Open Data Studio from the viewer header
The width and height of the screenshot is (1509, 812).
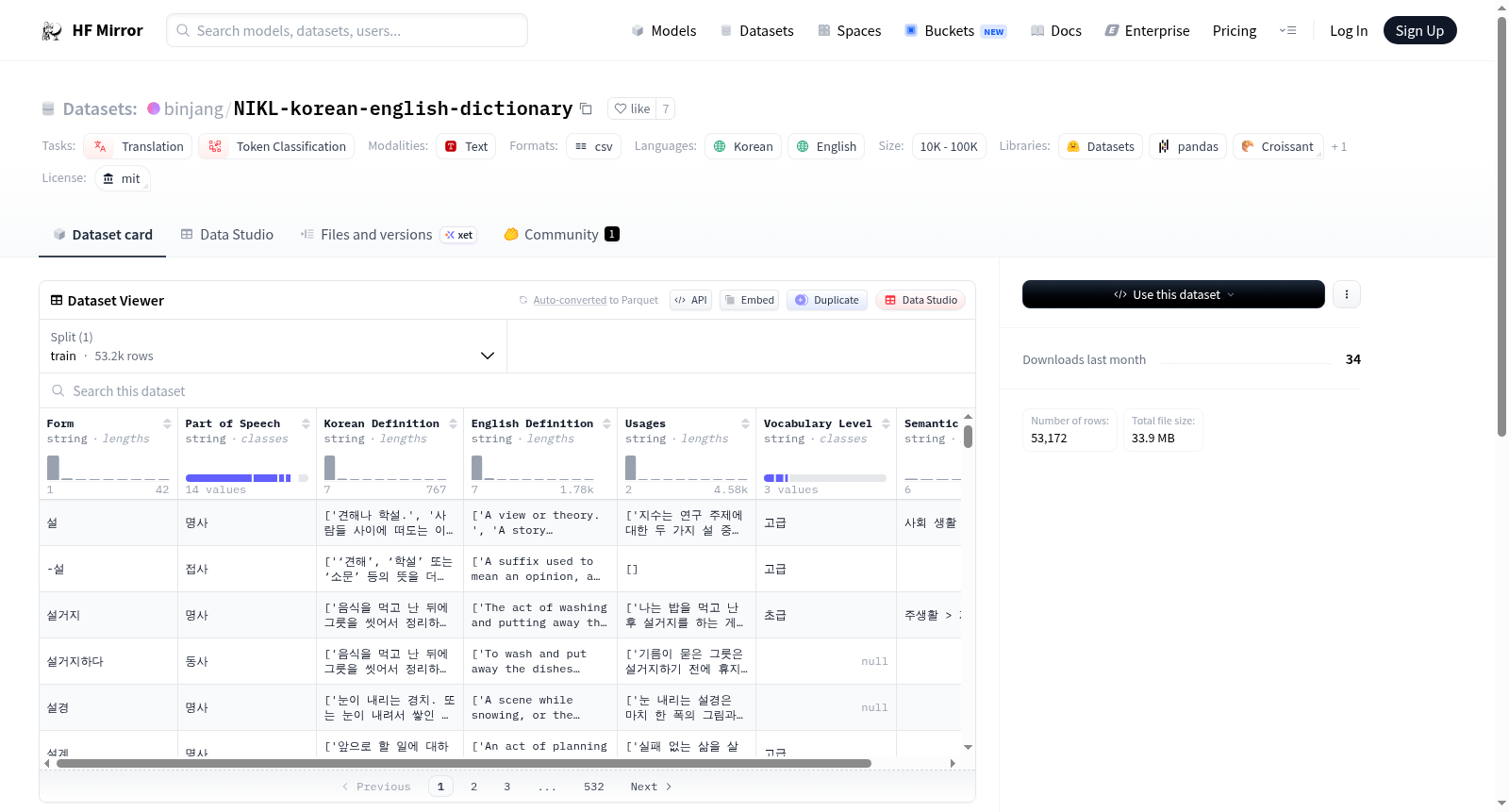coord(920,300)
